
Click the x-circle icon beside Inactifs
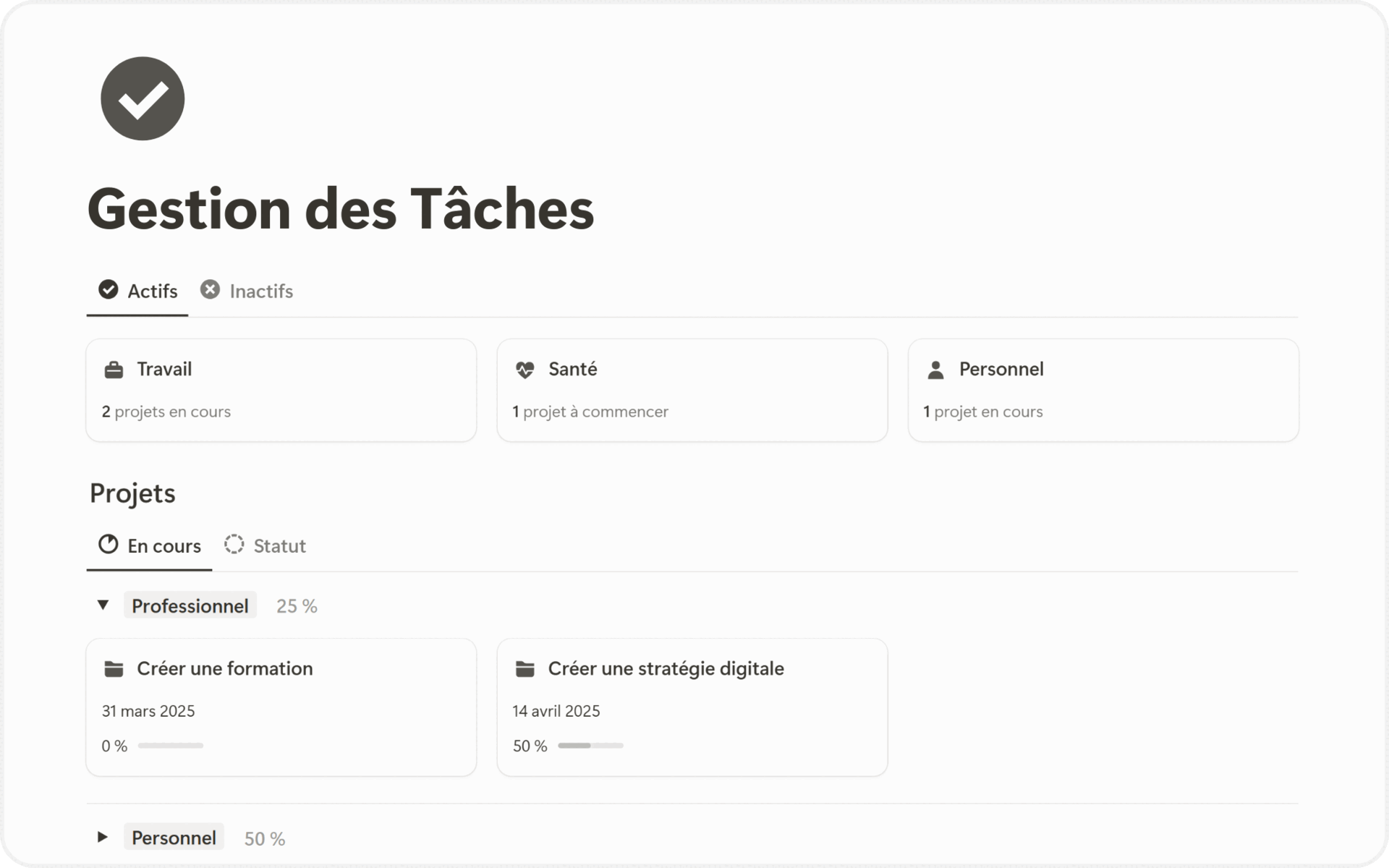[210, 290]
